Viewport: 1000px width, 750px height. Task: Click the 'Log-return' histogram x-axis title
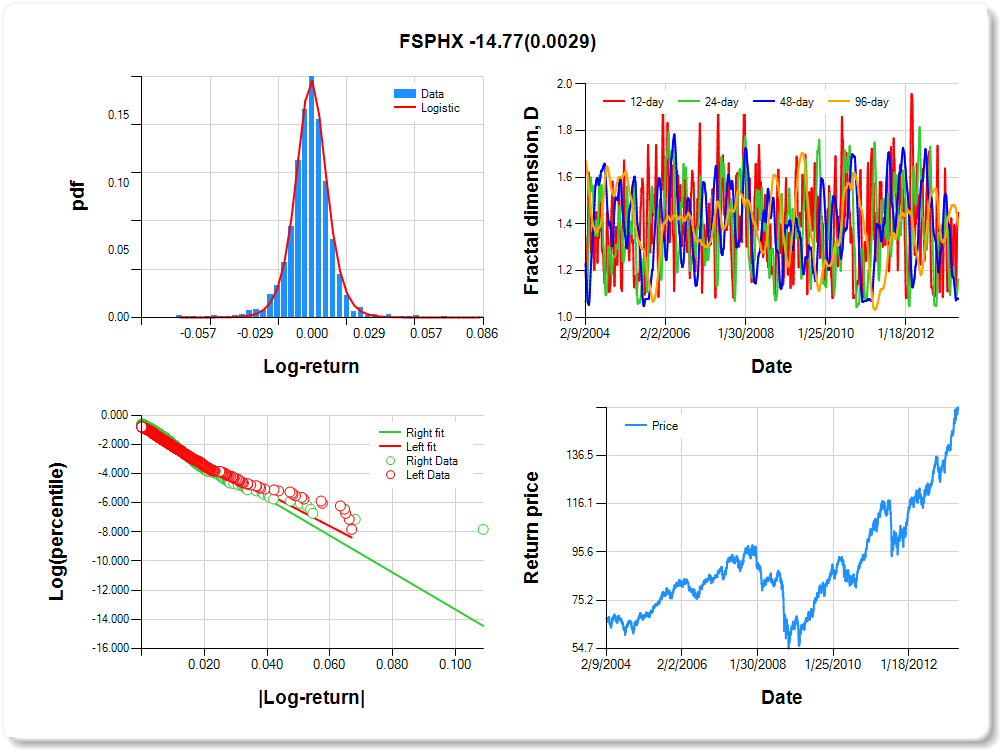coord(311,366)
